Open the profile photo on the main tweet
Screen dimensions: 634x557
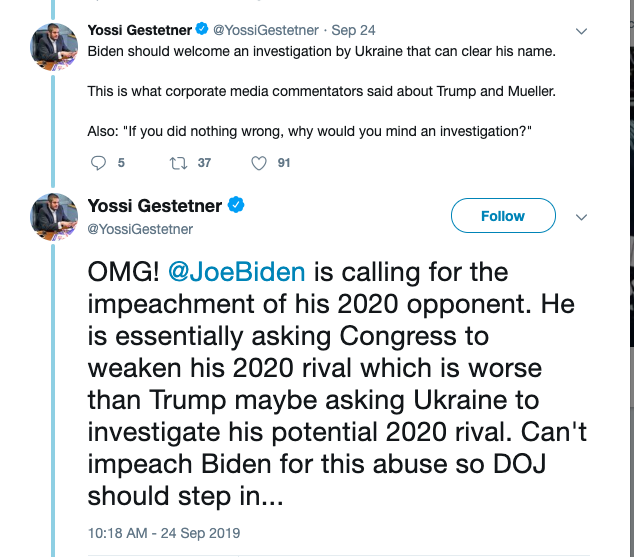click(55, 217)
